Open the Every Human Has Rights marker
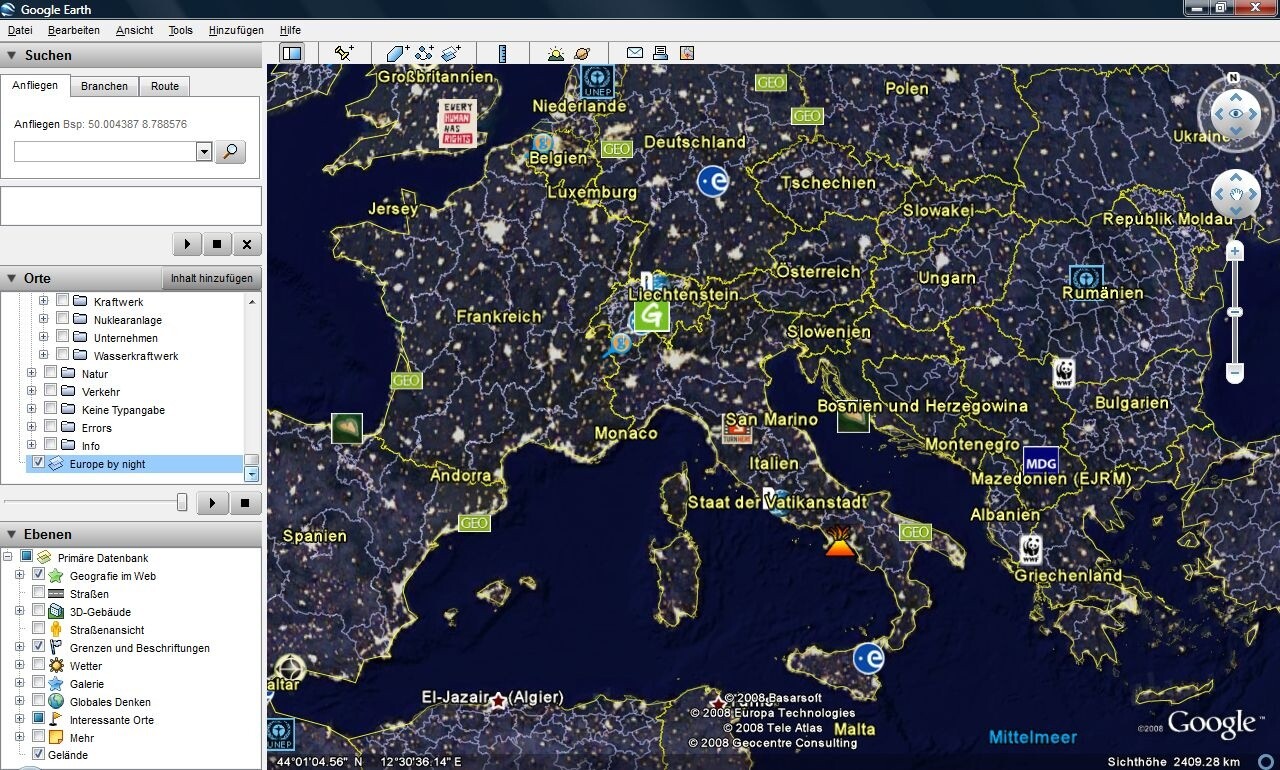The image size is (1280, 770). pos(457,123)
